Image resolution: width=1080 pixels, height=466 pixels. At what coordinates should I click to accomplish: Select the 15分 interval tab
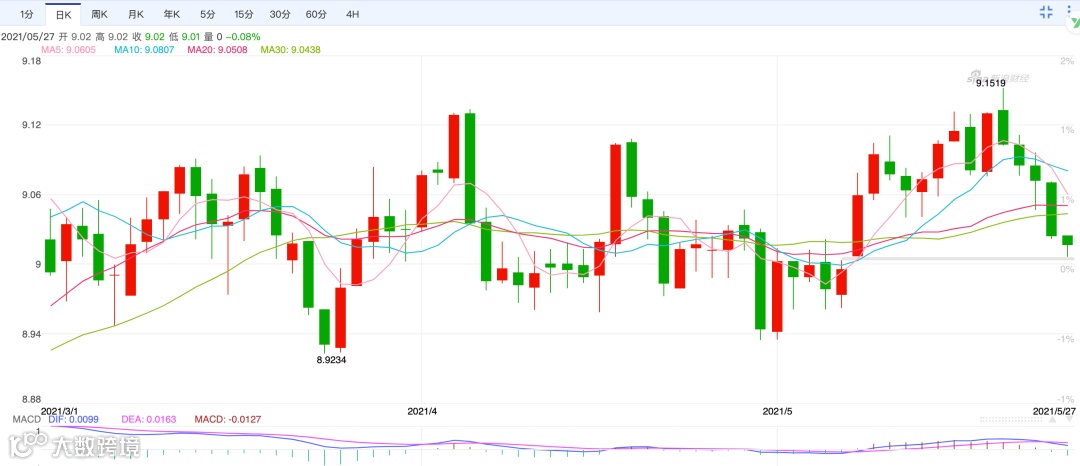[243, 14]
